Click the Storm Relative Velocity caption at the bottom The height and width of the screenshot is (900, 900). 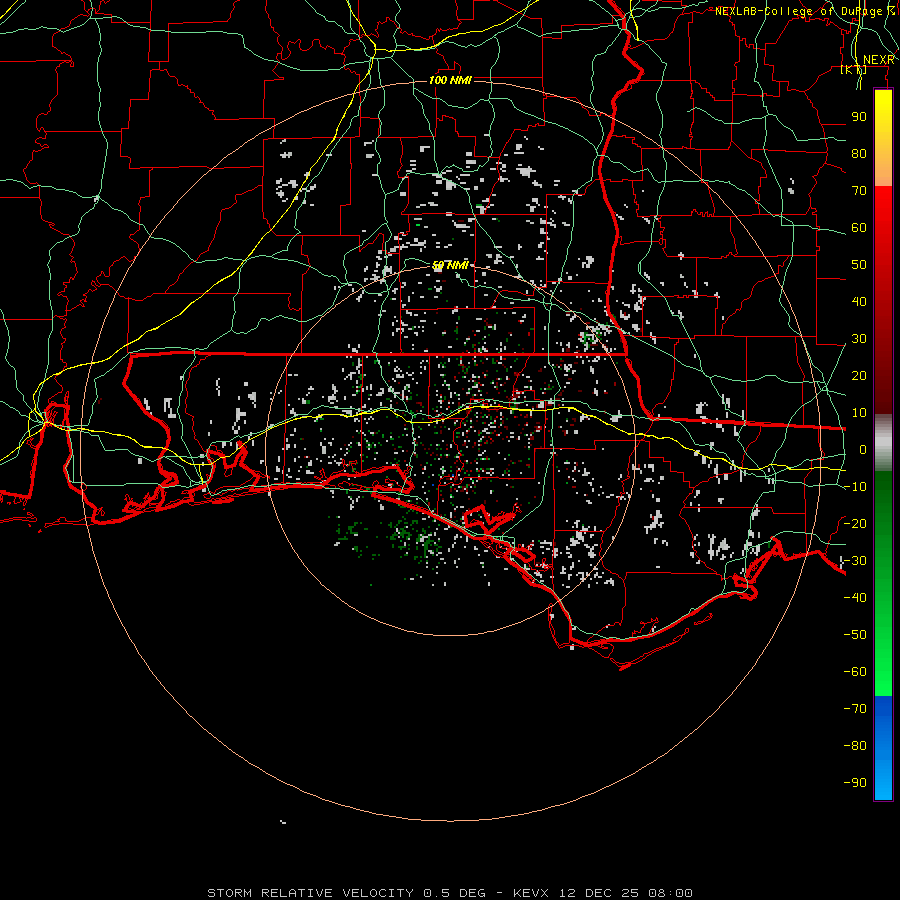[x=450, y=893]
